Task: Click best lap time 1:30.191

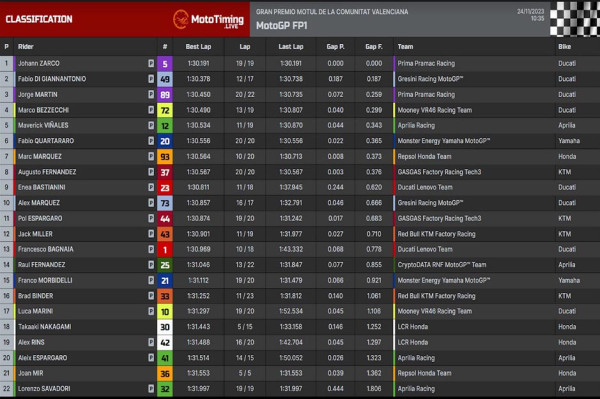Action: point(198,63)
